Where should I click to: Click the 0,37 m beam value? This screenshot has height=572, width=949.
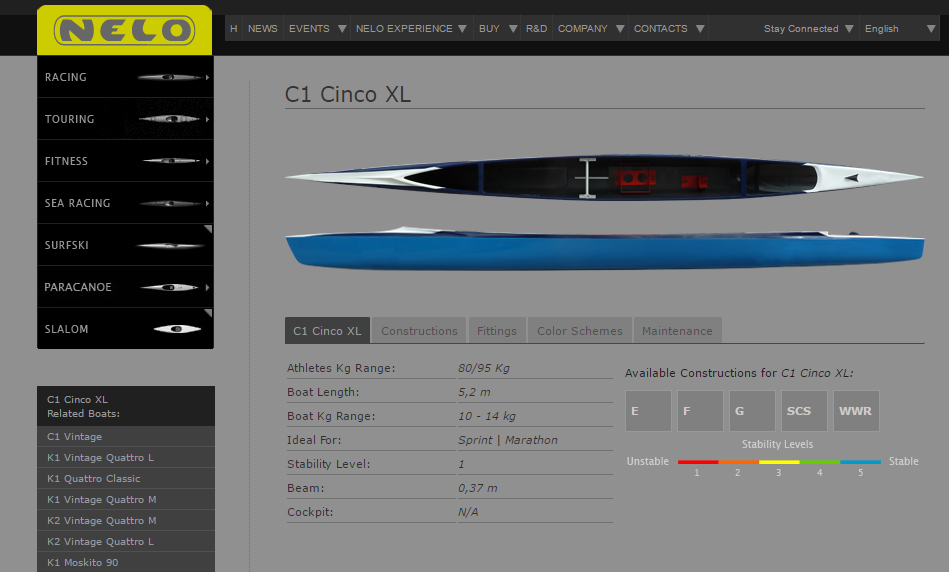(x=478, y=488)
